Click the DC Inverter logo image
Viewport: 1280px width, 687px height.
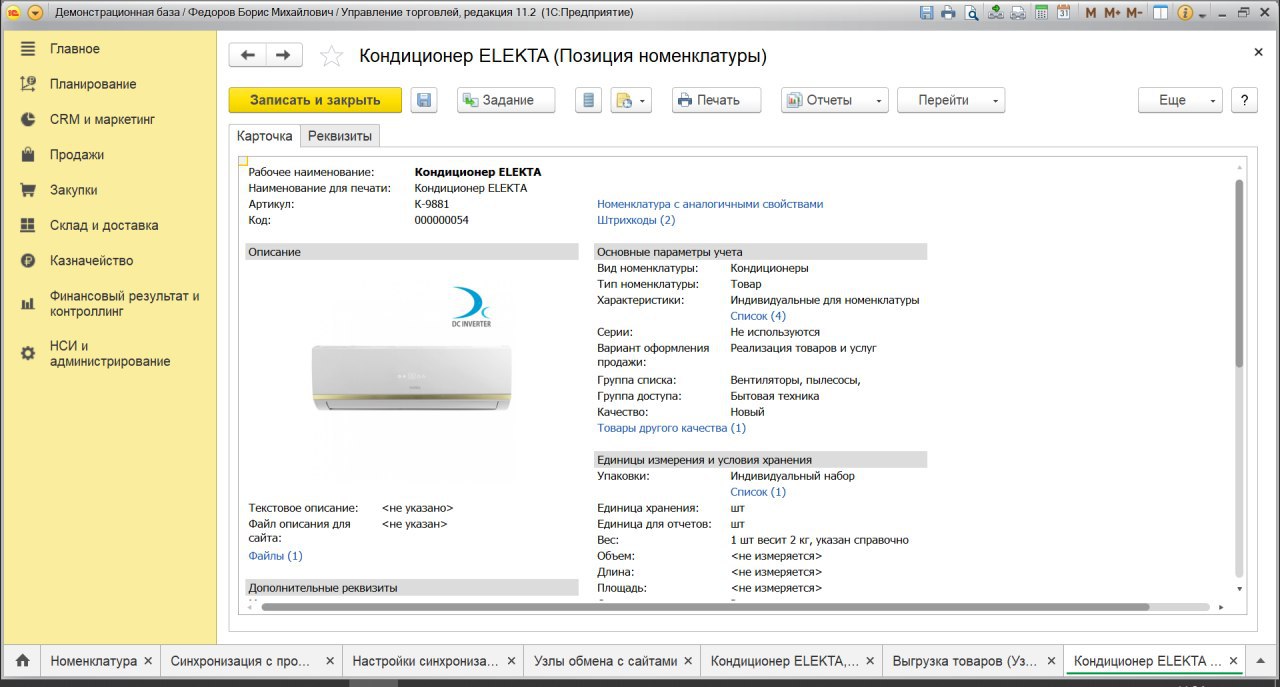click(x=470, y=307)
